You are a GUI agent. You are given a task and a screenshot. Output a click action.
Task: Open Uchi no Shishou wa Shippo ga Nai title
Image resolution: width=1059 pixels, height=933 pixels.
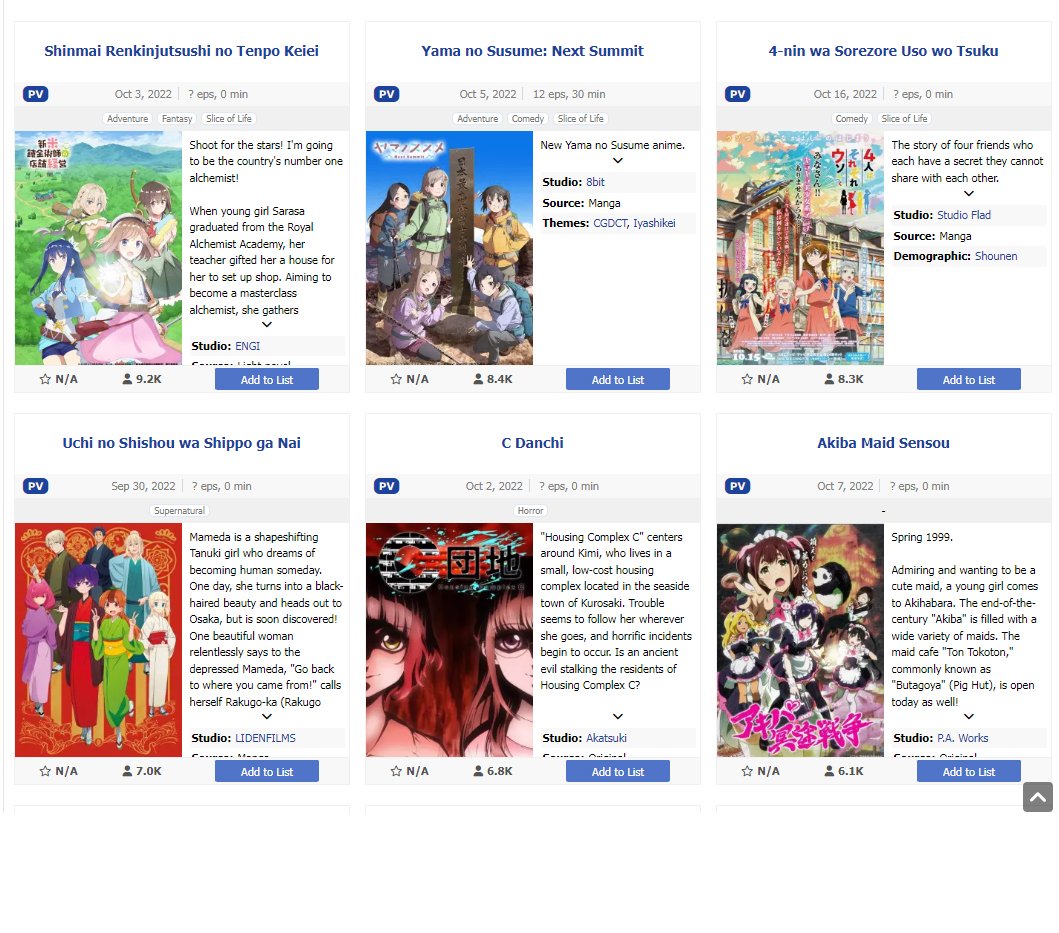(182, 443)
